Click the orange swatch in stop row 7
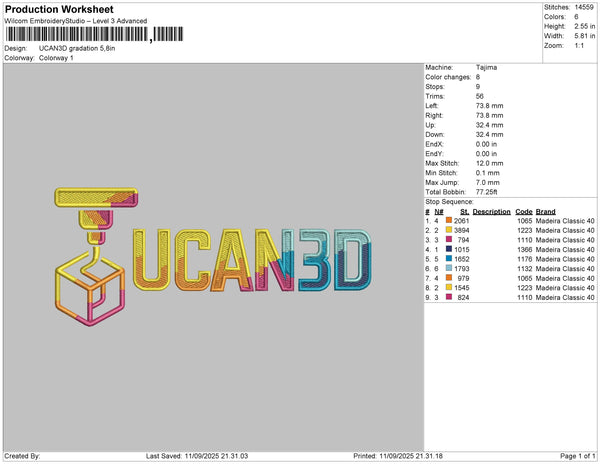This screenshot has height=464, width=600. pos(449,278)
